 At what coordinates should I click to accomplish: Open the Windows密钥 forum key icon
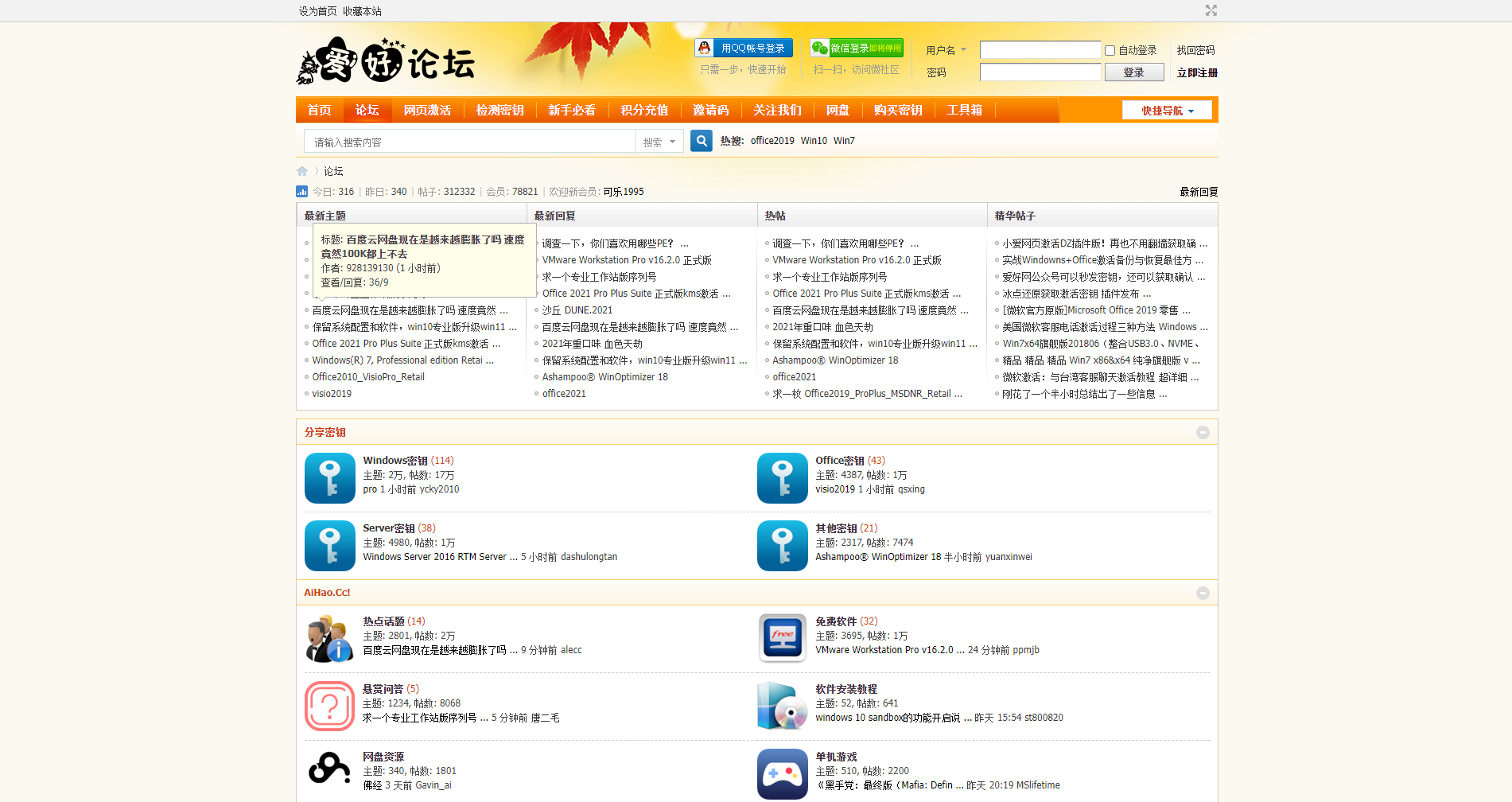(330, 478)
